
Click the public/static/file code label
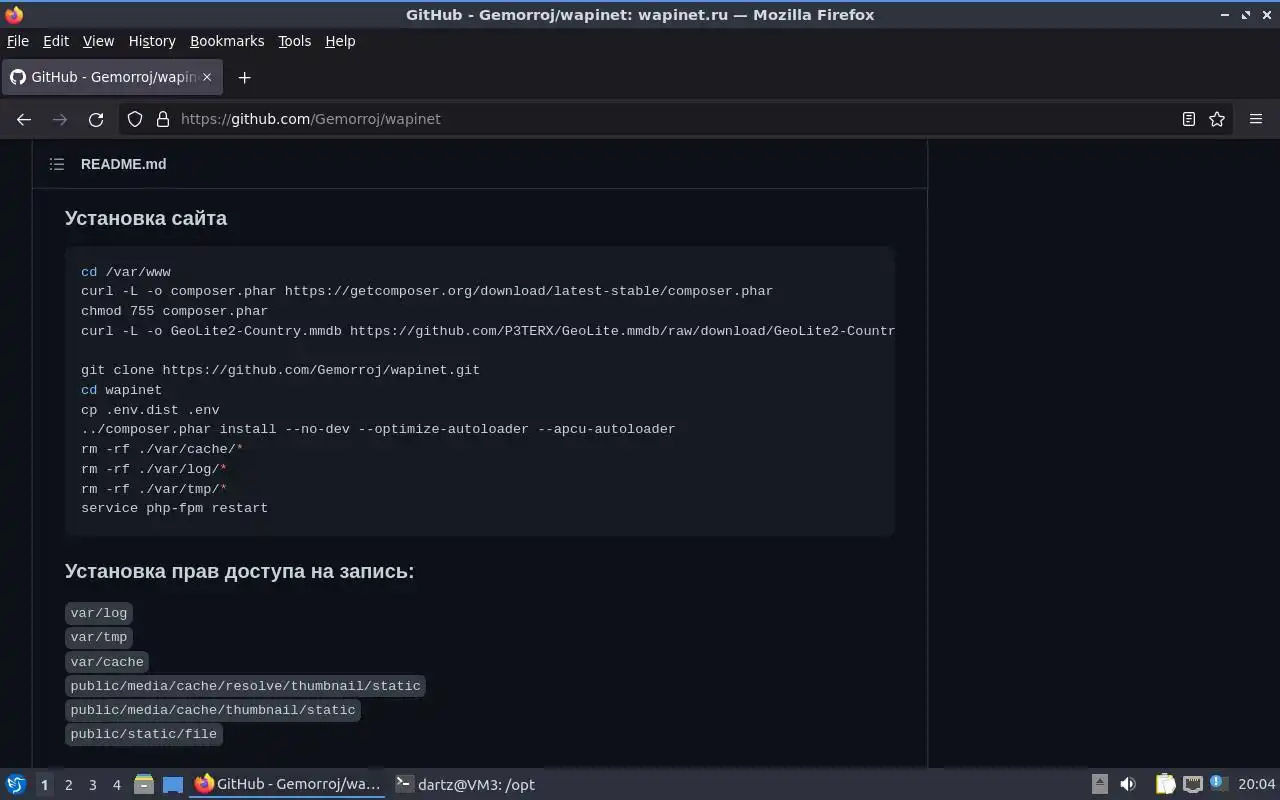(x=143, y=734)
